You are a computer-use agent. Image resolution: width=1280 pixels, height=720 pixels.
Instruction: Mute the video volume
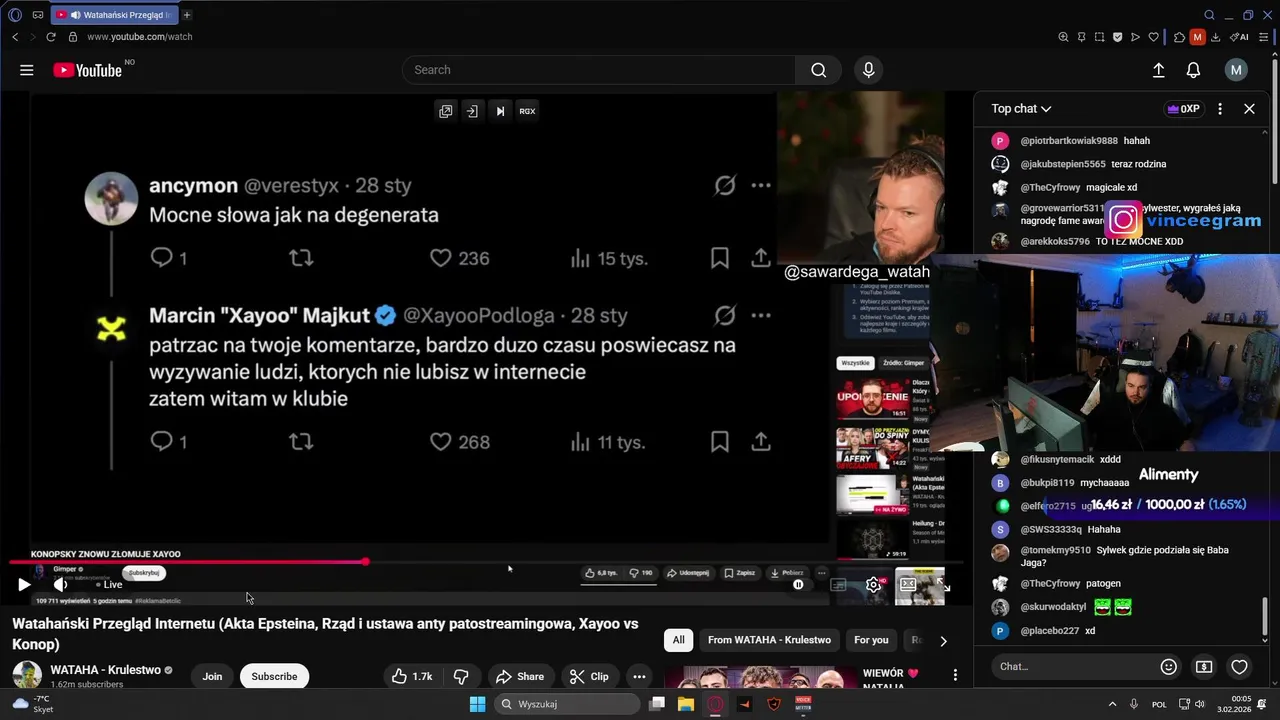click(60, 584)
